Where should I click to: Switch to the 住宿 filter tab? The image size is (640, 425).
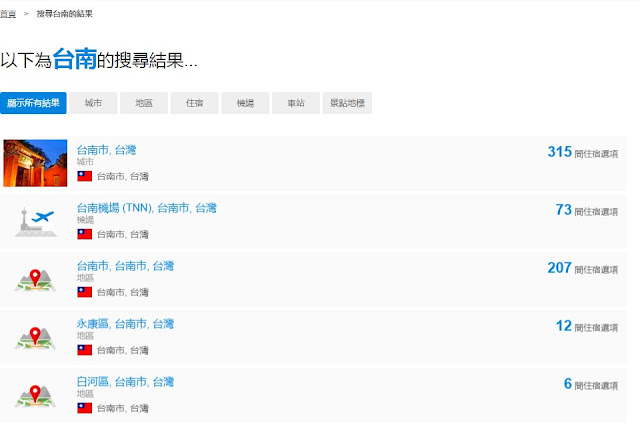pos(194,103)
